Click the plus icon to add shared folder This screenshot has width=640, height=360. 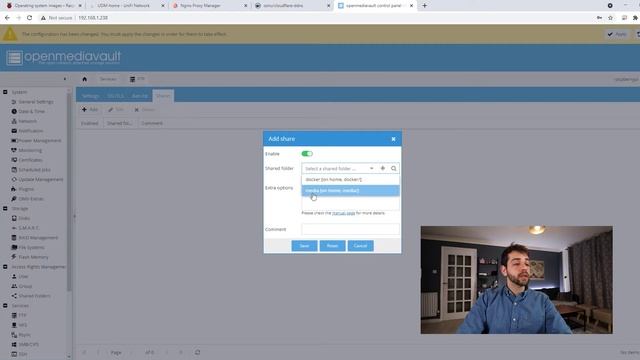tap(382, 168)
